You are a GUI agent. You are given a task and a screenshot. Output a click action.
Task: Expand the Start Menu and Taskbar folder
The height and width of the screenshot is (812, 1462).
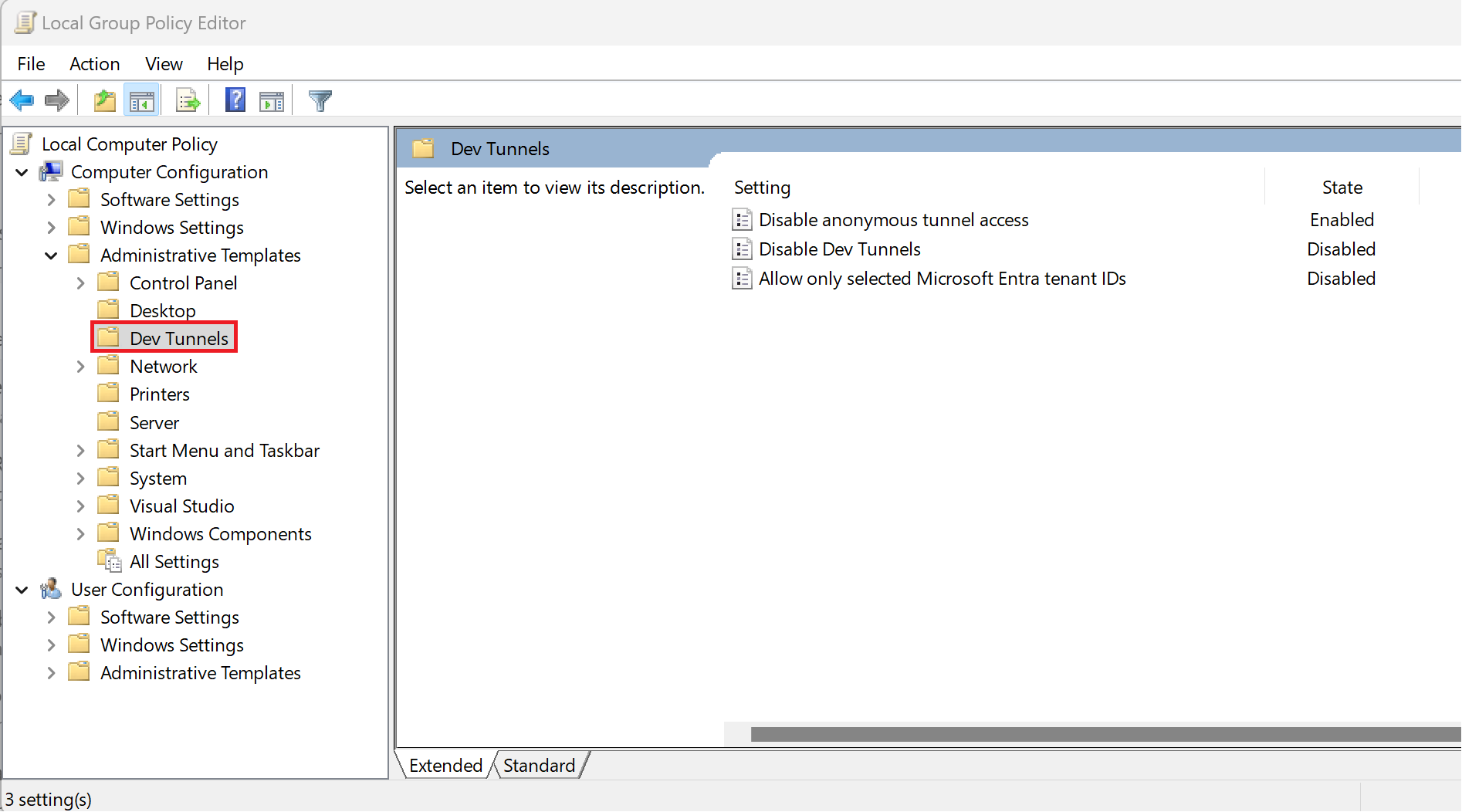pyautogui.click(x=80, y=450)
